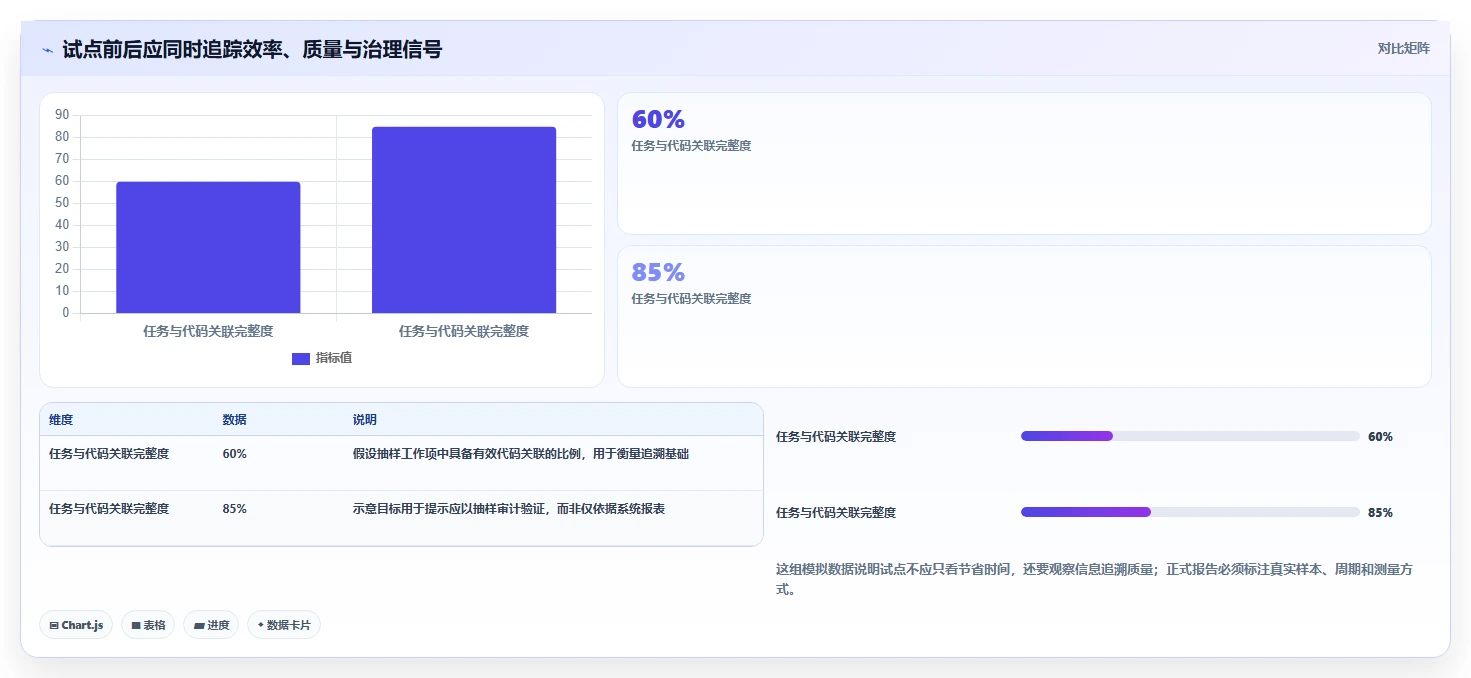Click the Chart.js tag chip
Viewport: 1471px width, 678px height.
pos(76,625)
